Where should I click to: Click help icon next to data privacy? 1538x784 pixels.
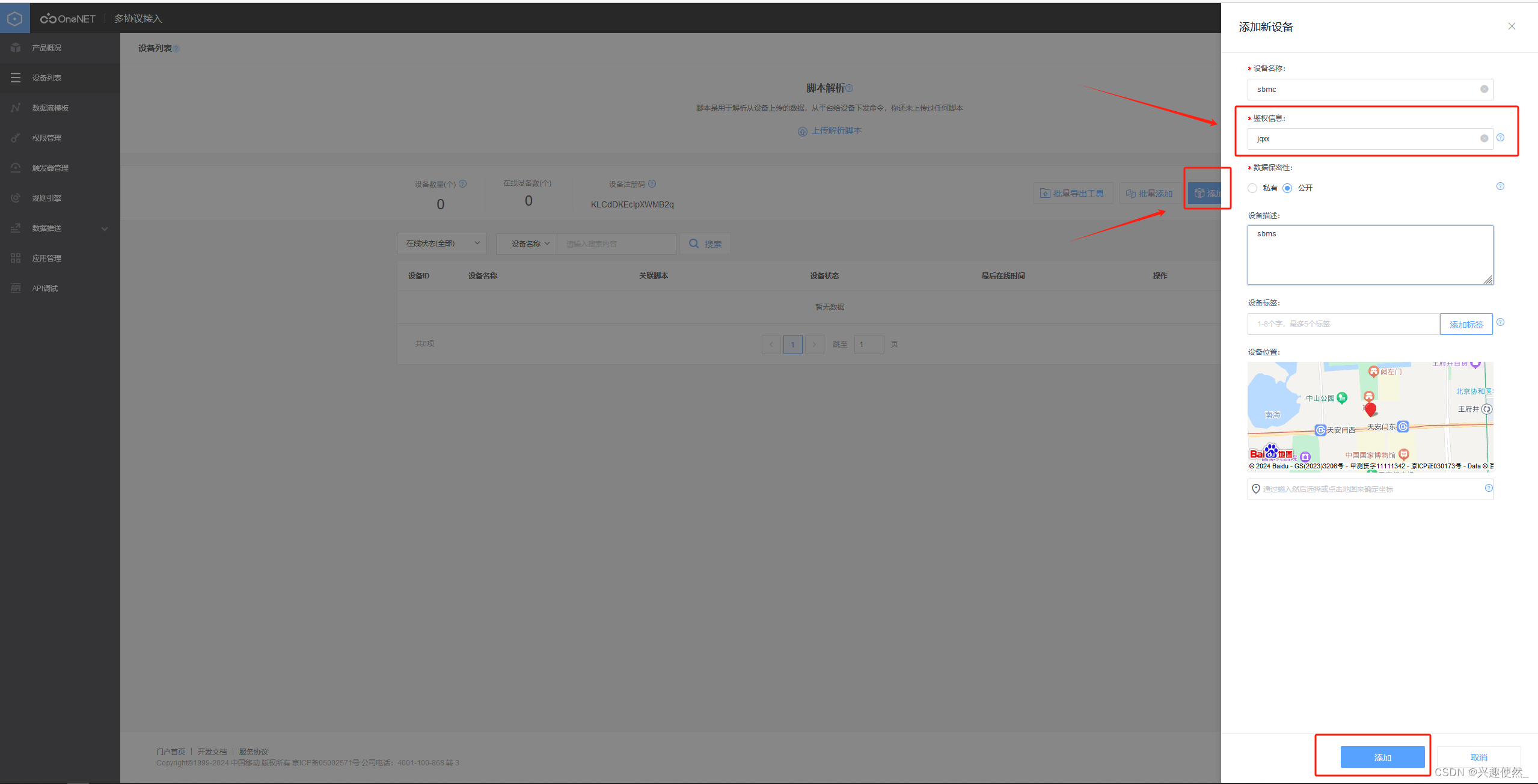coord(1500,186)
